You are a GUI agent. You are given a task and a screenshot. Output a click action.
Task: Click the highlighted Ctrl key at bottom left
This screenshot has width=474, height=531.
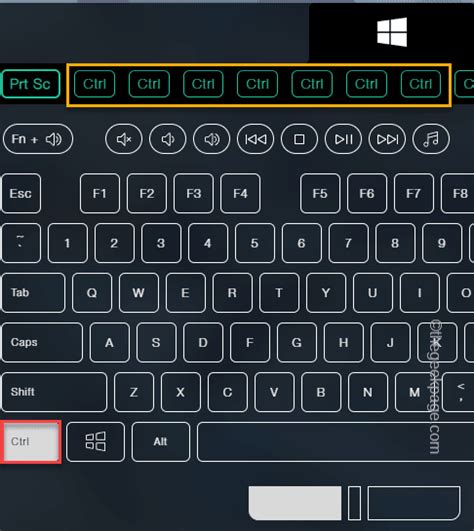pos(31,442)
